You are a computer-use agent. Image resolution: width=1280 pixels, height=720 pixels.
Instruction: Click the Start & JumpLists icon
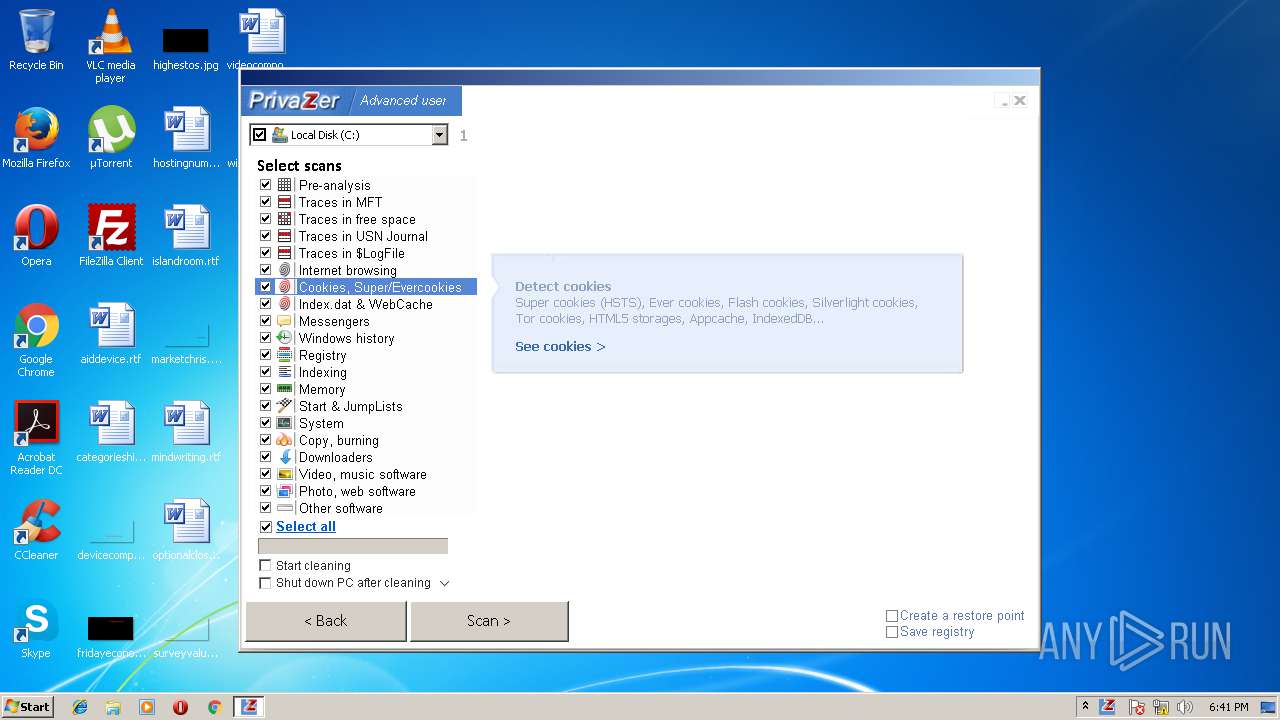point(285,406)
